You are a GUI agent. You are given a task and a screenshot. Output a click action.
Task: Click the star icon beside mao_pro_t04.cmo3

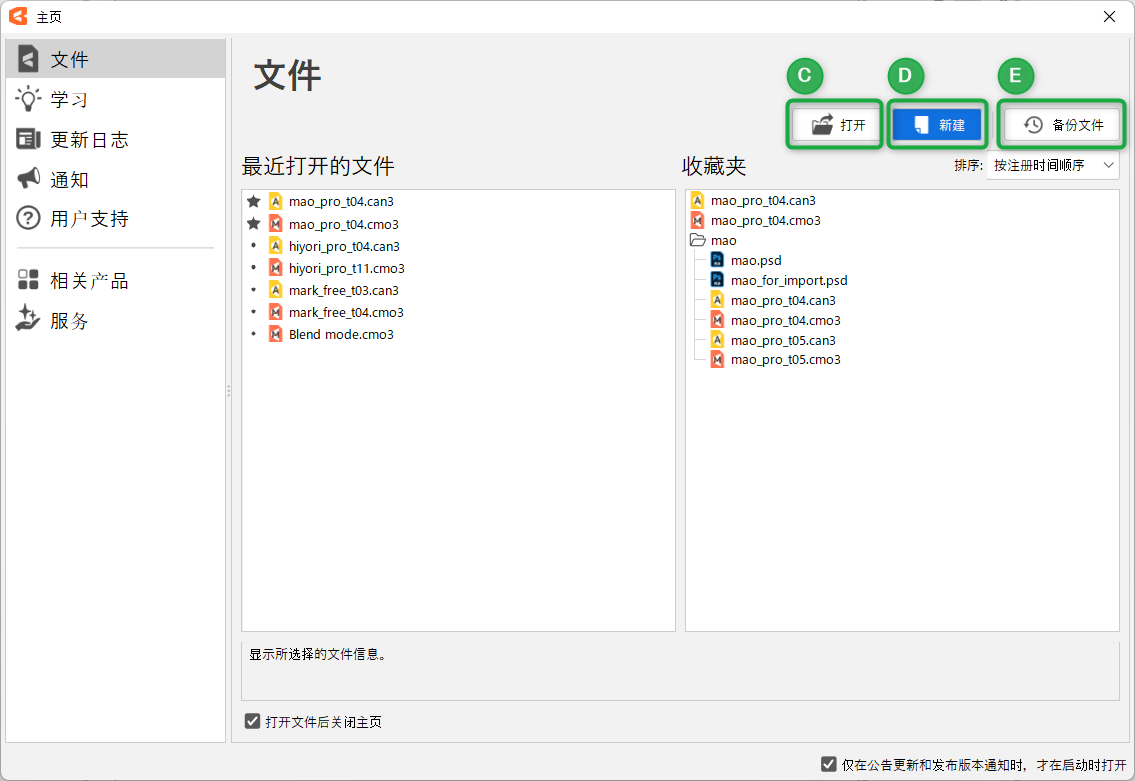[x=254, y=224]
